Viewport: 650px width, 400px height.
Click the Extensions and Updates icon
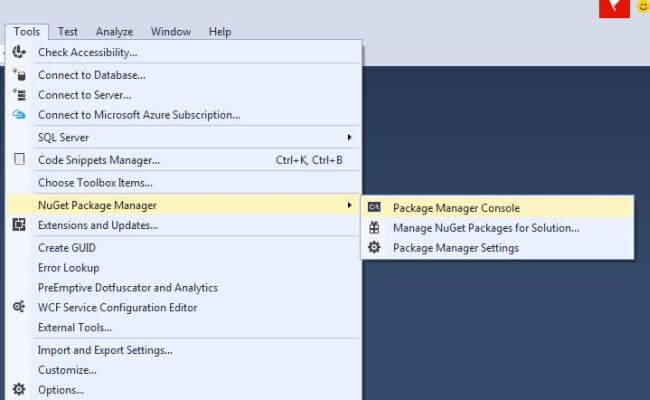tap(19, 225)
